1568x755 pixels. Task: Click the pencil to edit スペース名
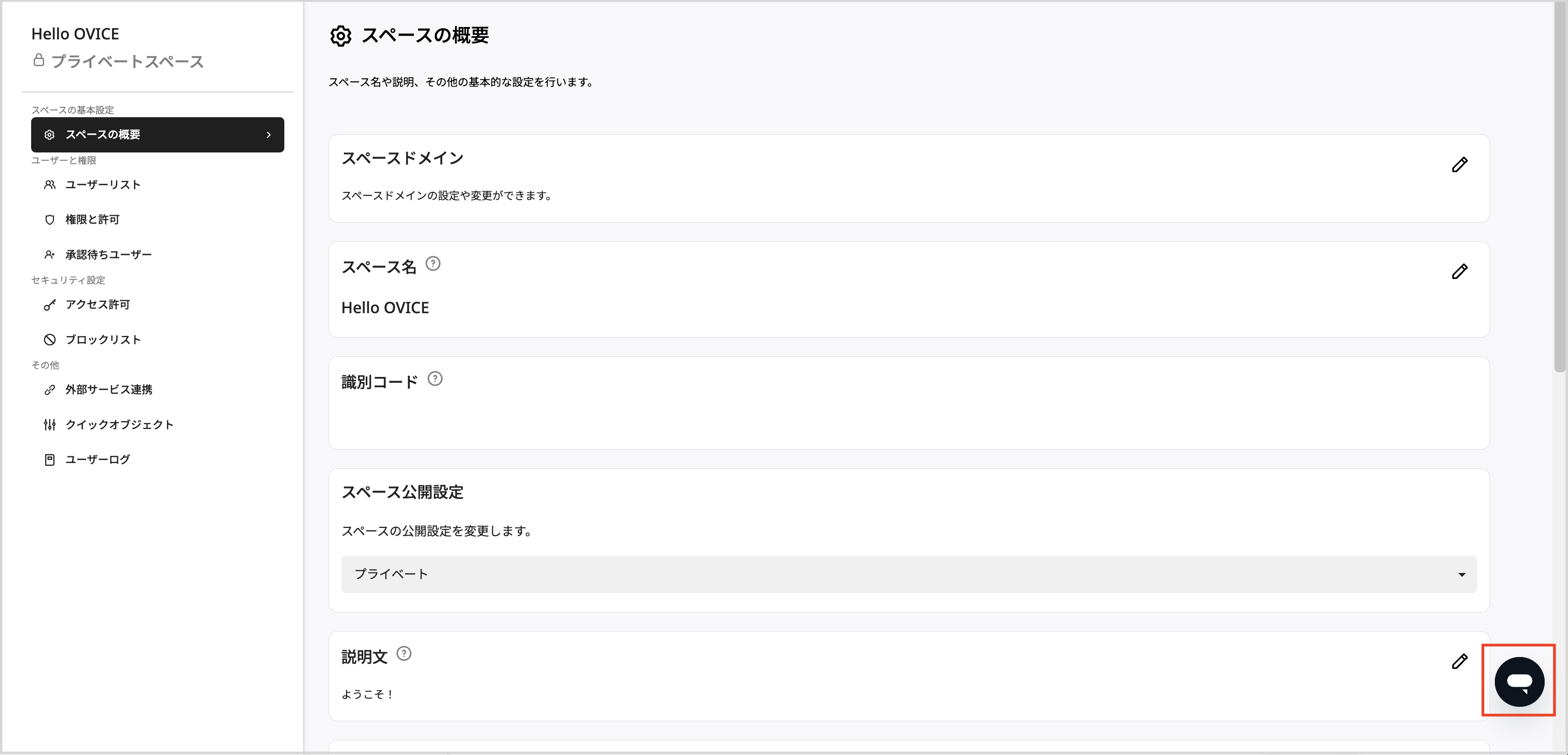click(1461, 271)
